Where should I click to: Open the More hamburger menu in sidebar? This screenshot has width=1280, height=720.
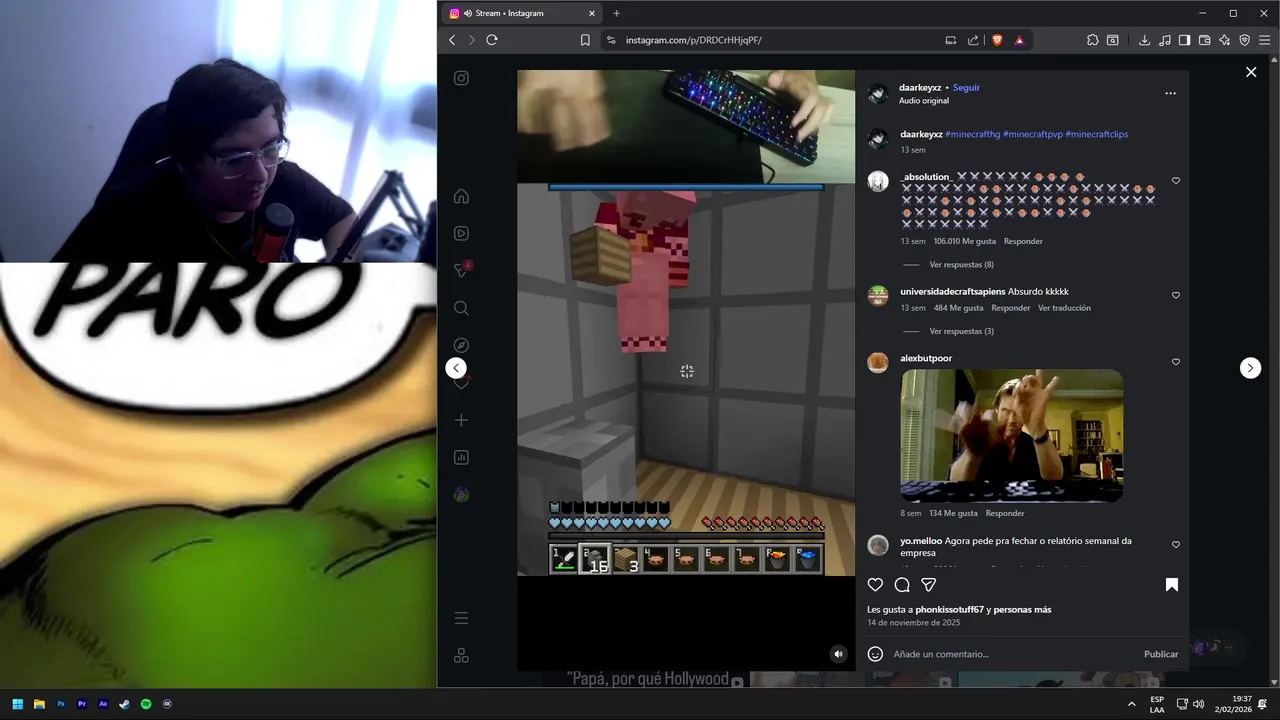click(x=461, y=618)
